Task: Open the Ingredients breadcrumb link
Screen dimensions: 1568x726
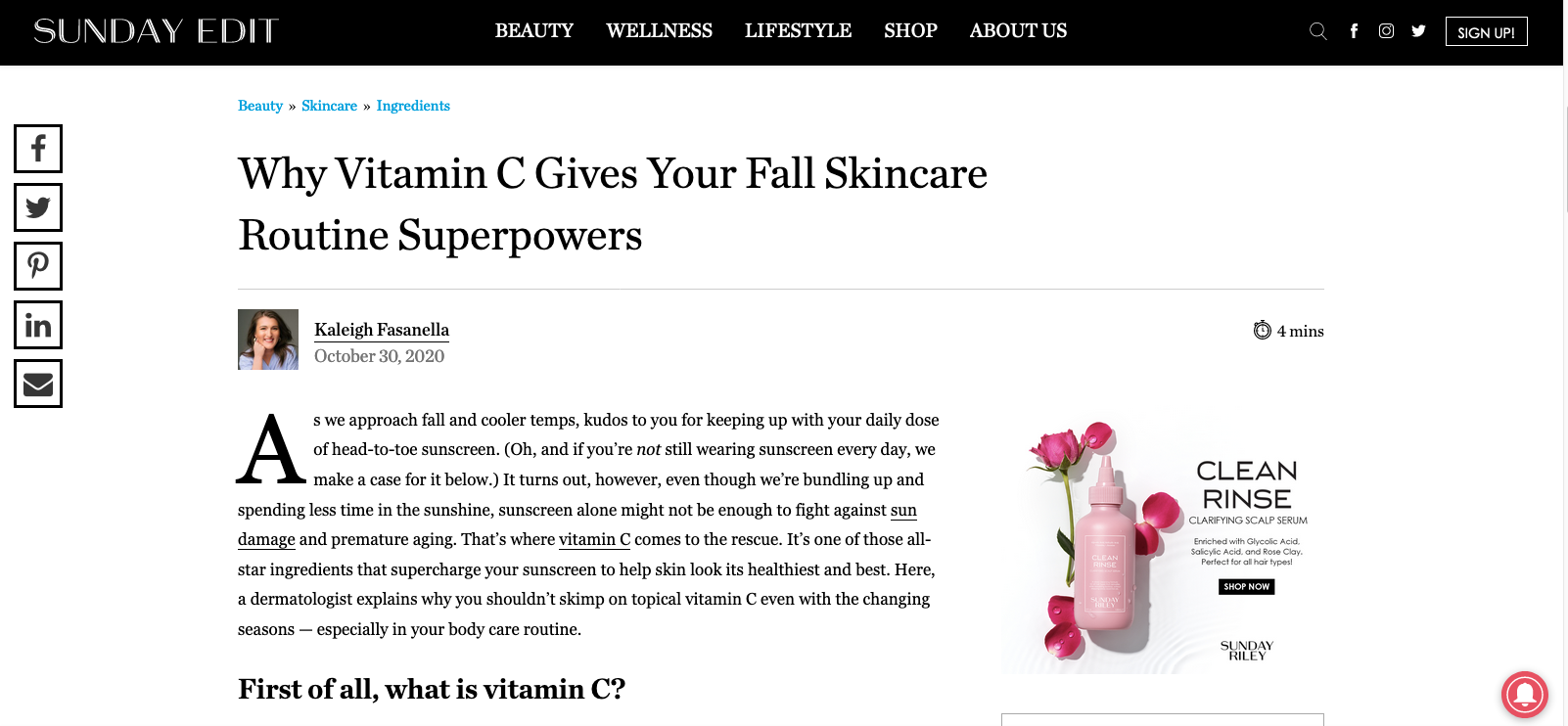Action: tap(413, 106)
